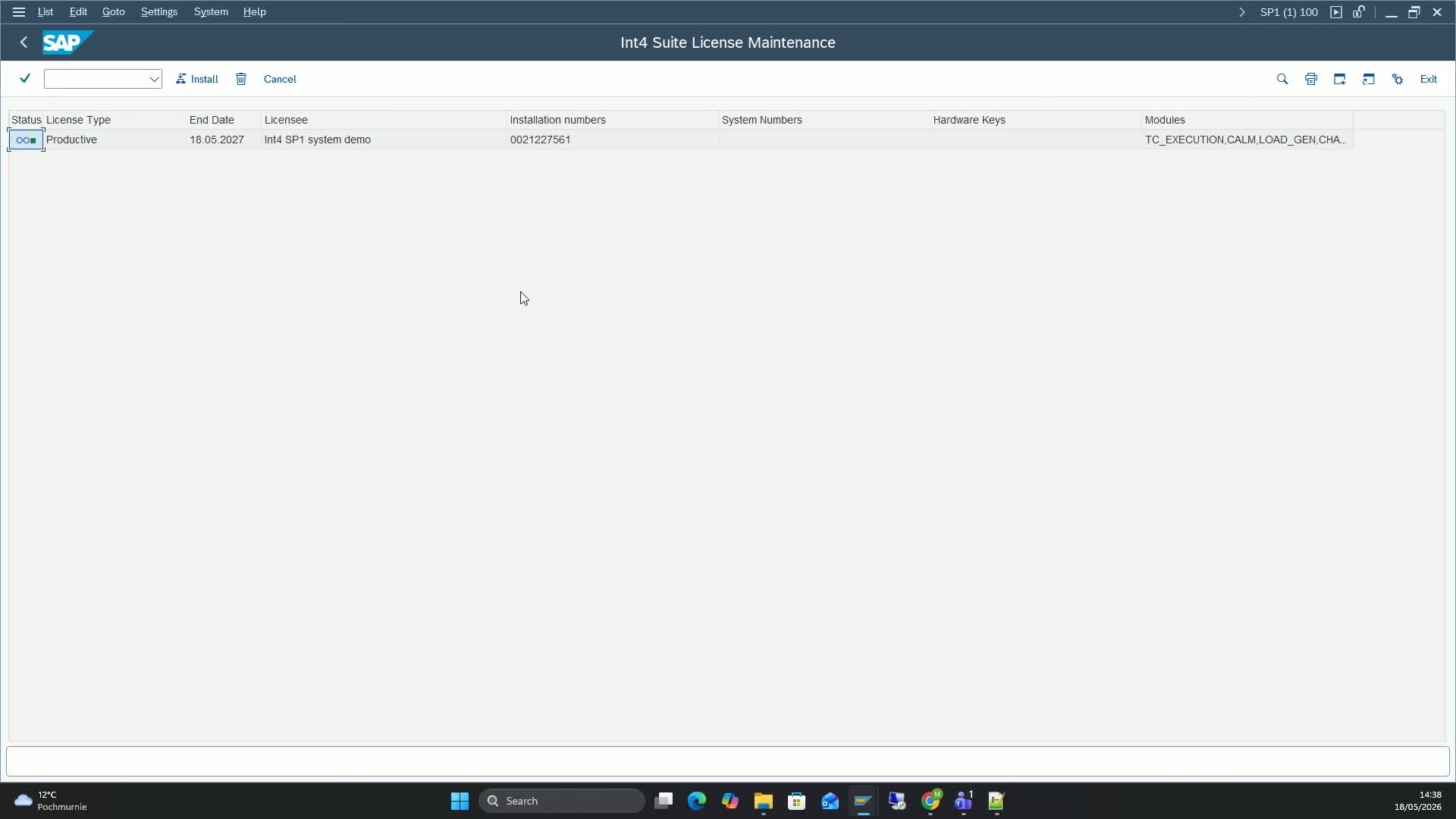Open Microsoft Teams from taskbar
Screen dimensions: 1456x819
[x=964, y=801]
